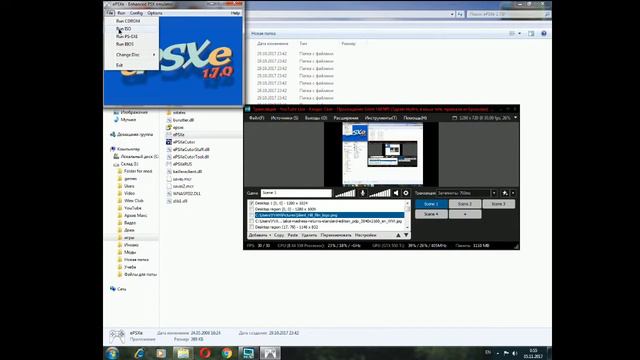Open YouTube folder in tree
Viewport: 640px width, 360px height.
click(132, 208)
